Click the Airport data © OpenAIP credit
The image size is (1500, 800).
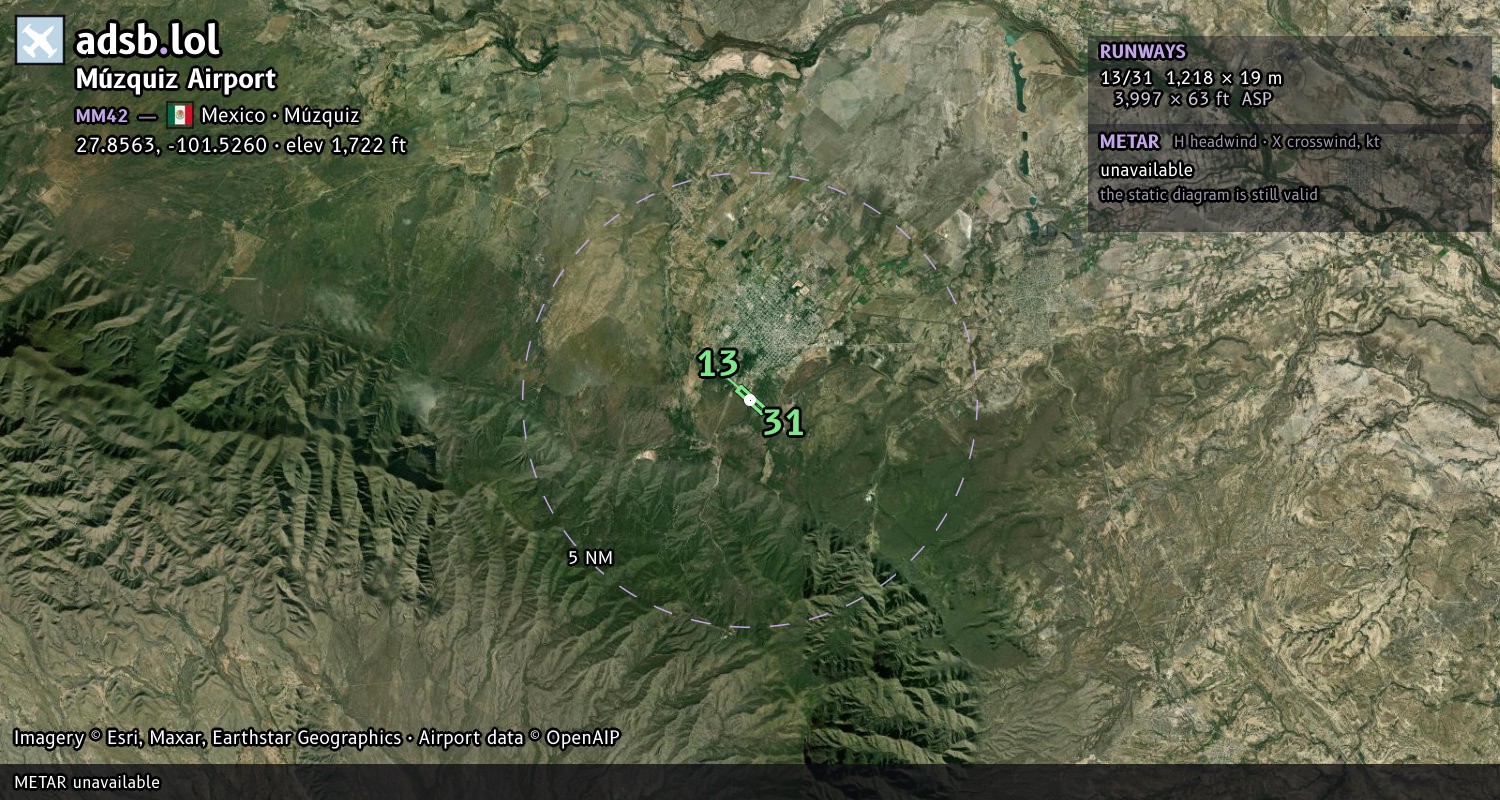[519, 738]
